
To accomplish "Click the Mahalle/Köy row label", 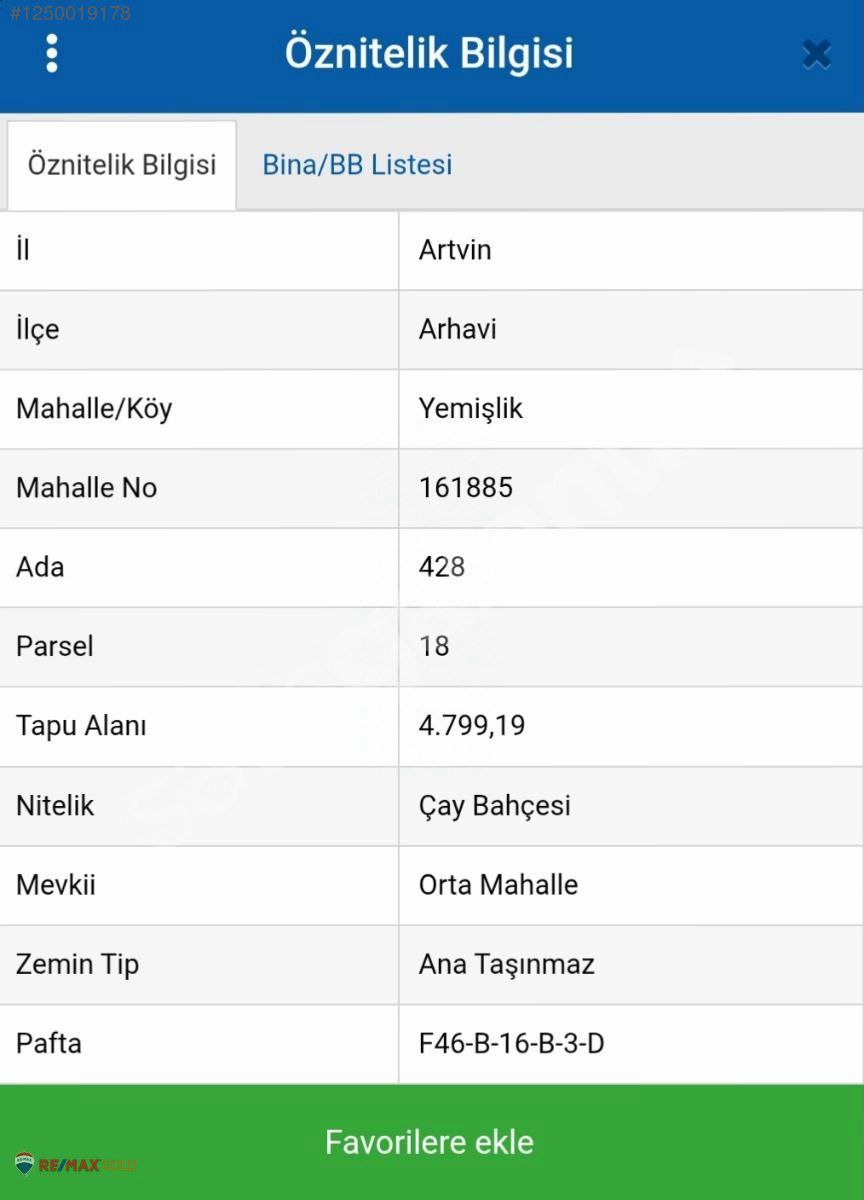I will [94, 408].
